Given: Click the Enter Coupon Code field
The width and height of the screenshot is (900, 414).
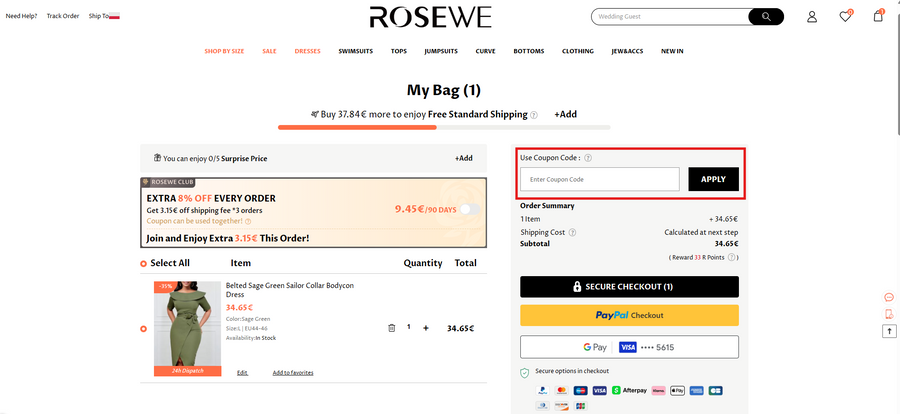Looking at the screenshot, I should 600,179.
